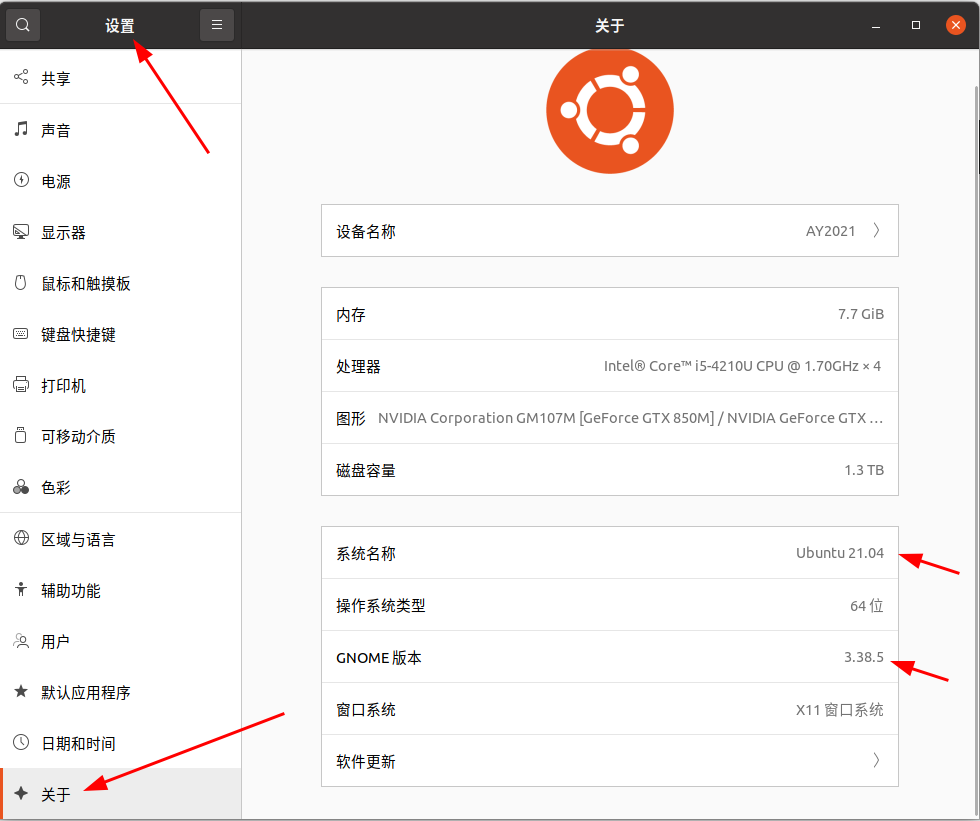The height and width of the screenshot is (821, 980).
Task: Click the globe icon next to 区域与语言
Action: click(x=21, y=538)
